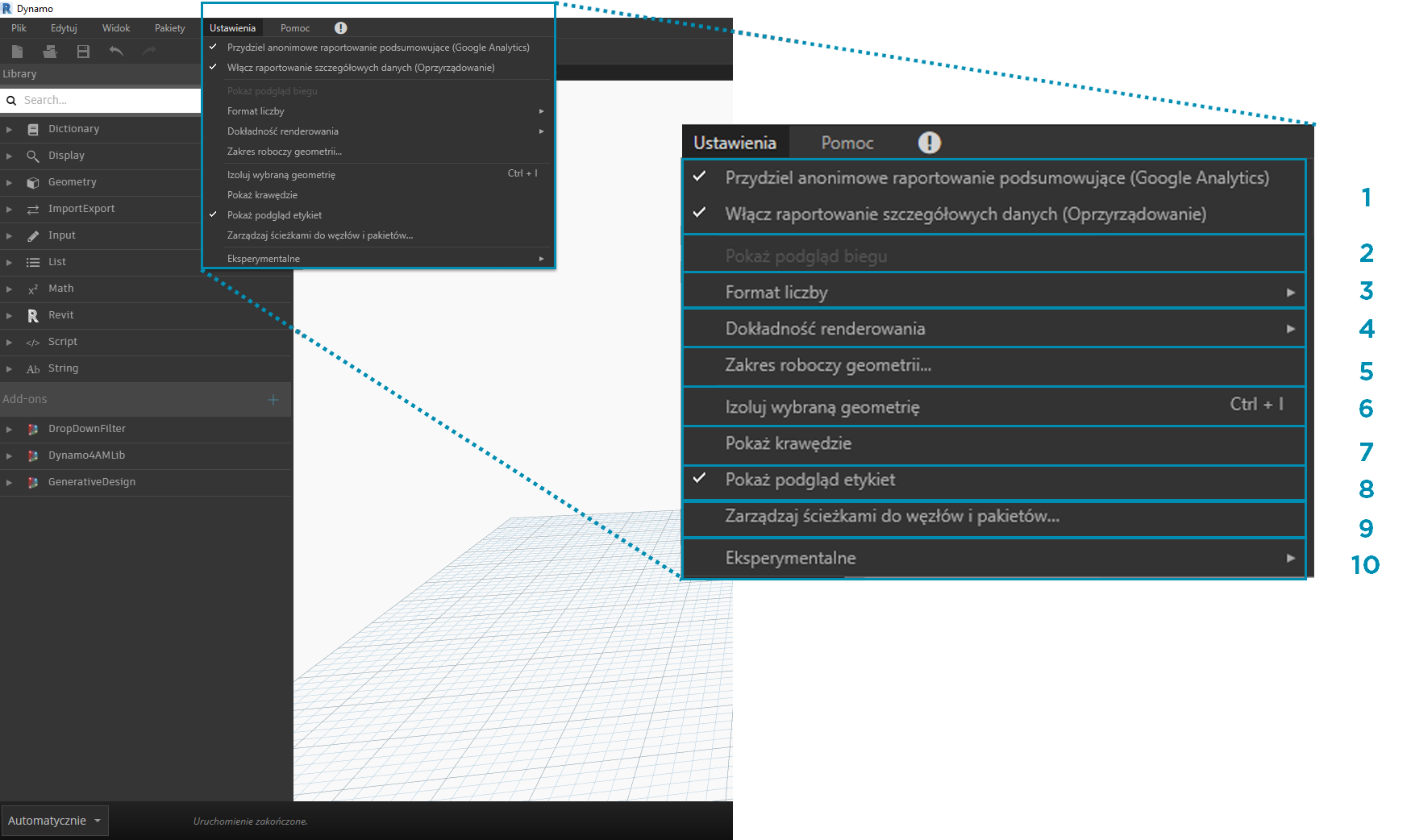Choose Zakres roboczy geometrii in Dynamo window dropdown
Image resolution: width=1411 pixels, height=840 pixels.
click(x=378, y=152)
